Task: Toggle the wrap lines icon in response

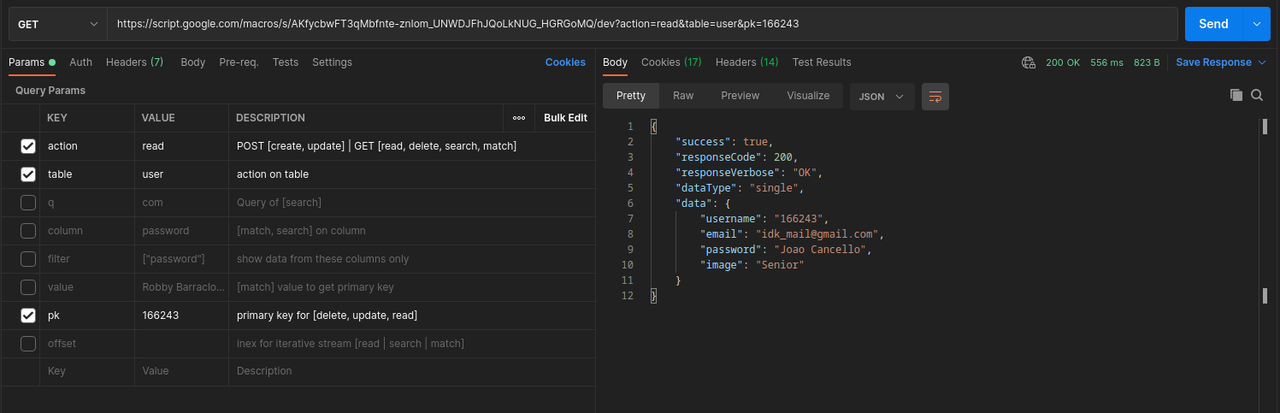Action: click(x=935, y=96)
